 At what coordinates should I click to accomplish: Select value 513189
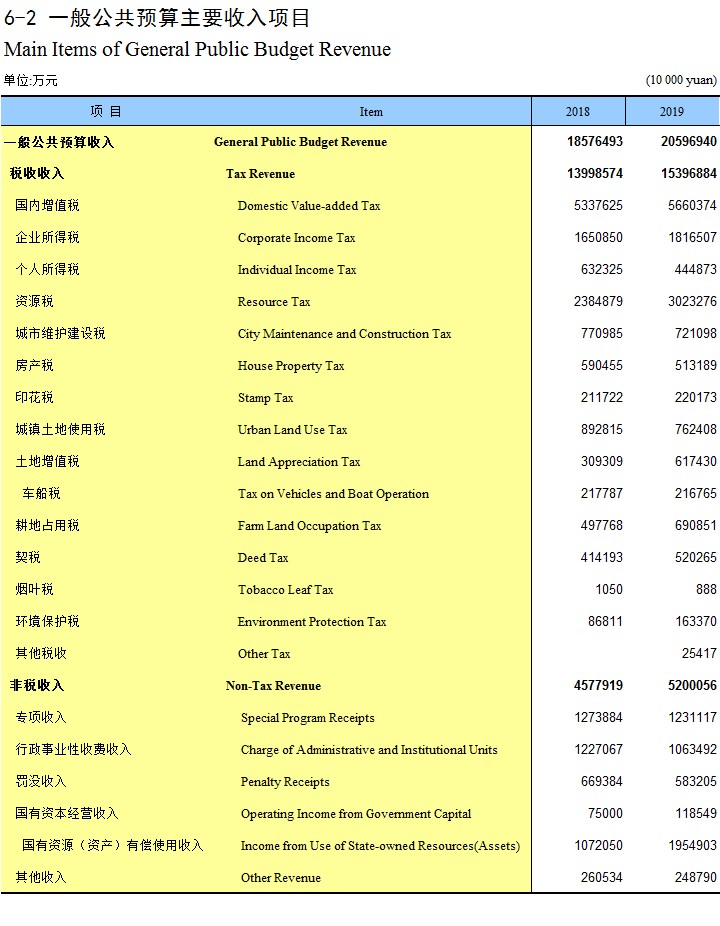tap(696, 365)
